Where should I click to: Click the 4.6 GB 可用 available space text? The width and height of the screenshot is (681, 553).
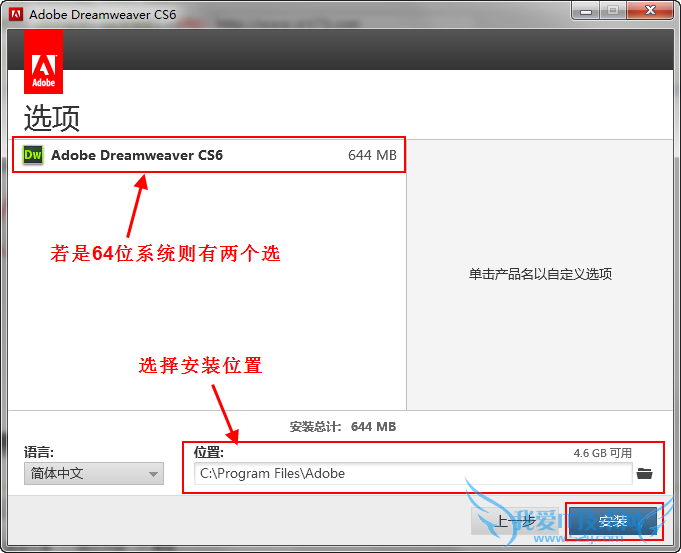click(x=602, y=453)
